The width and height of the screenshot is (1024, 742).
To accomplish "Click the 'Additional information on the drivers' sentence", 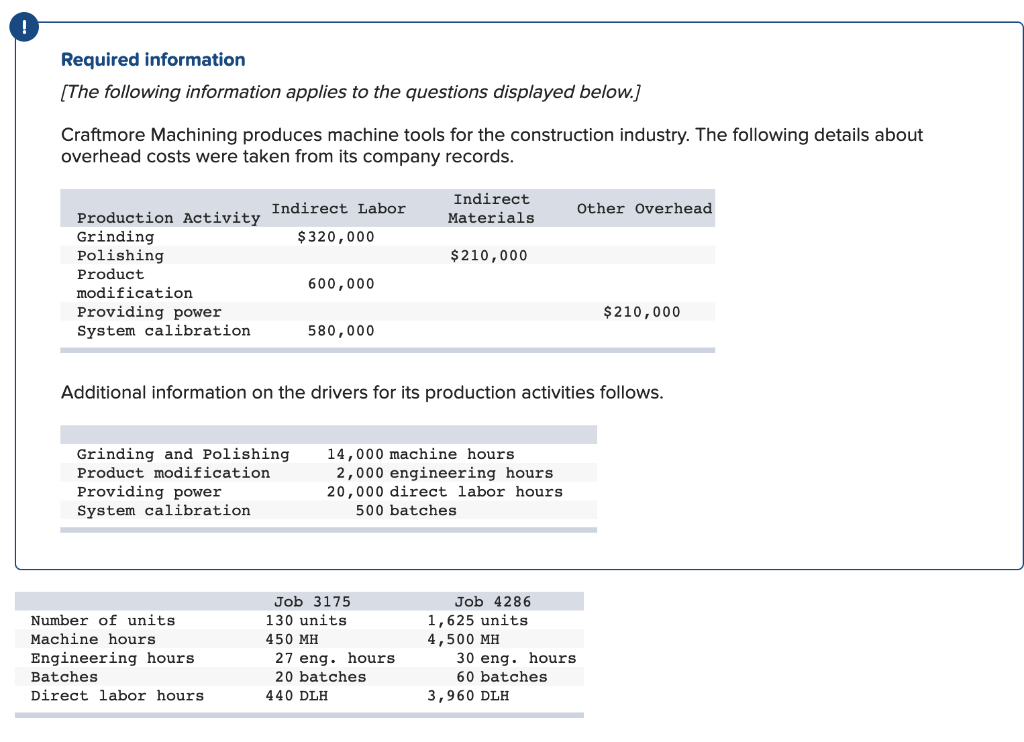I will click(x=362, y=392).
